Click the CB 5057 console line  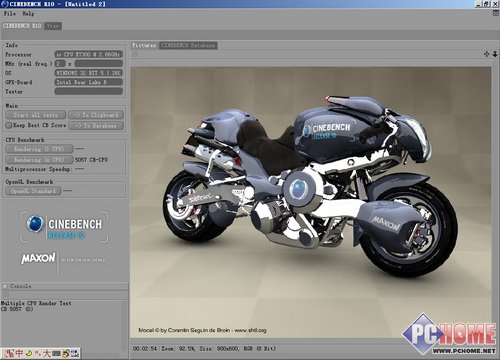[17, 309]
